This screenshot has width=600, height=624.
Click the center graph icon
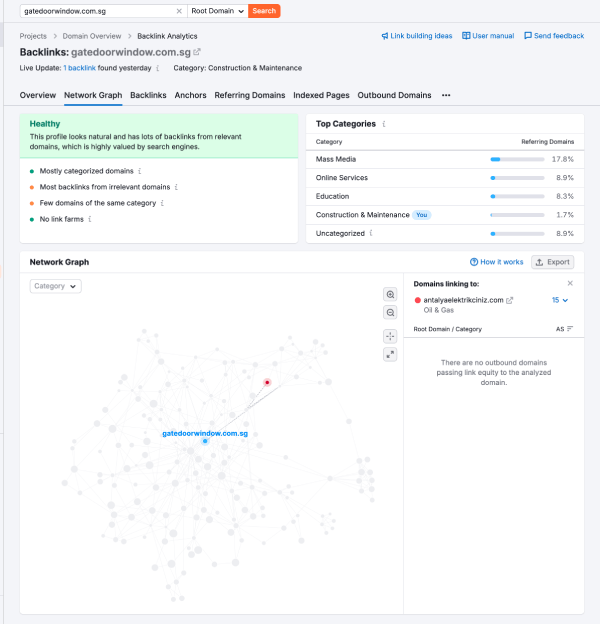tap(390, 336)
